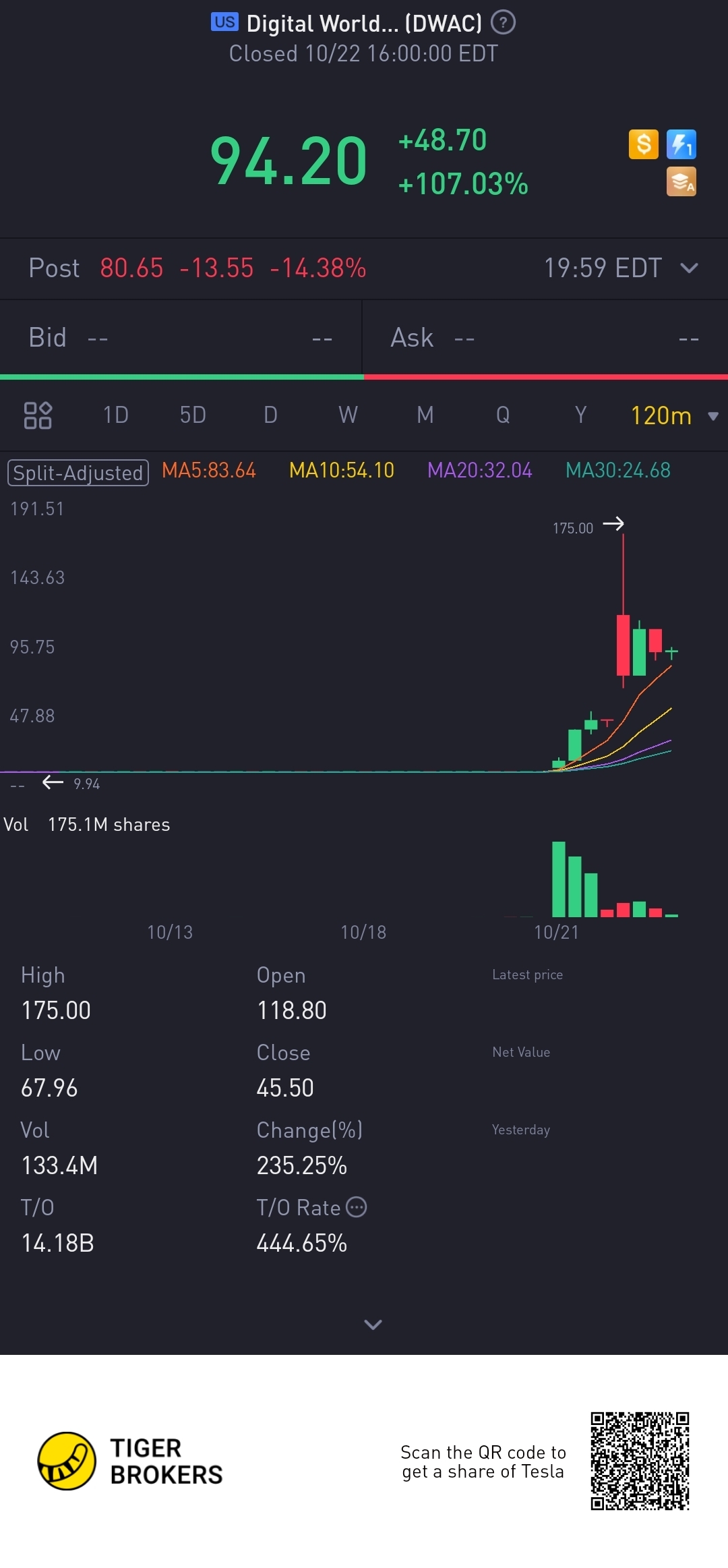Tap the Vol 133.4M value
The width and height of the screenshot is (728, 1568).
(59, 1165)
